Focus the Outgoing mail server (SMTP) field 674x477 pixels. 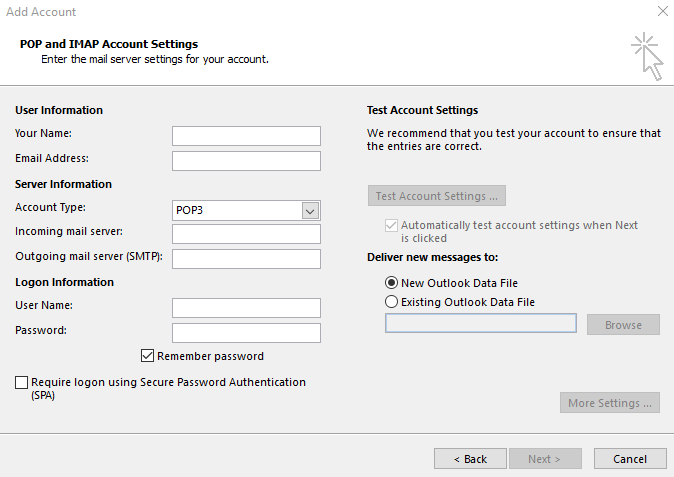coord(246,259)
